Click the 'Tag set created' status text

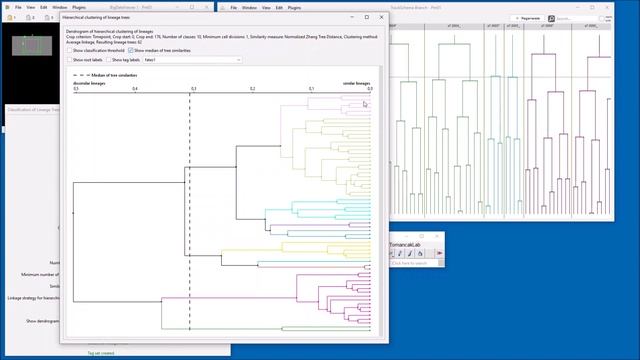point(101,353)
